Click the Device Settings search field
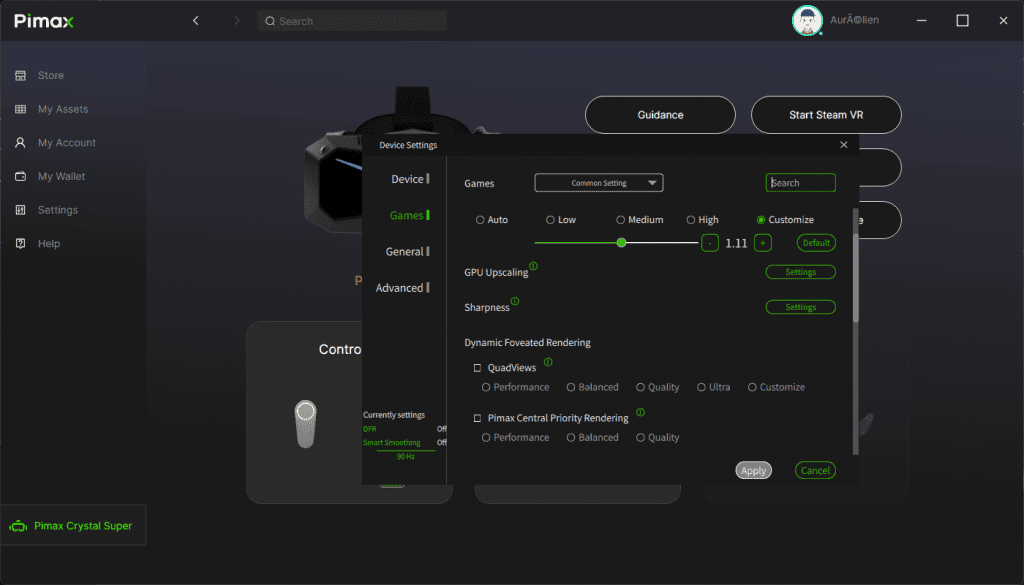This screenshot has height=585, width=1024. point(801,183)
